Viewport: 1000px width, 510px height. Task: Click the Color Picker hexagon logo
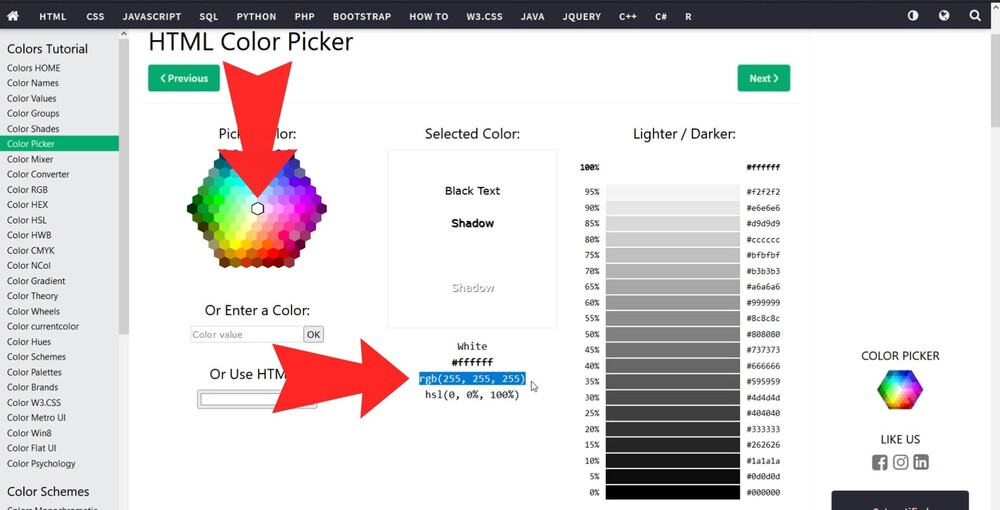(x=900, y=390)
